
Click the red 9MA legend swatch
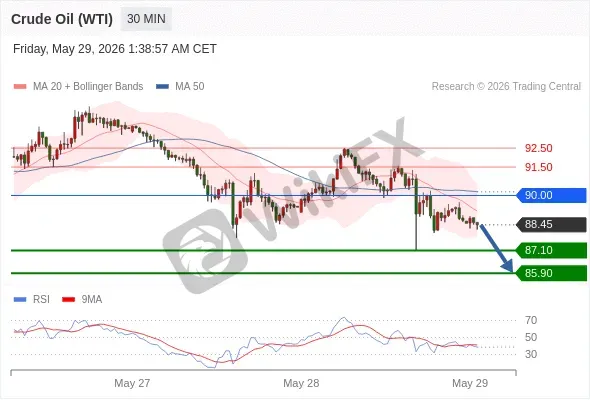(x=68, y=300)
